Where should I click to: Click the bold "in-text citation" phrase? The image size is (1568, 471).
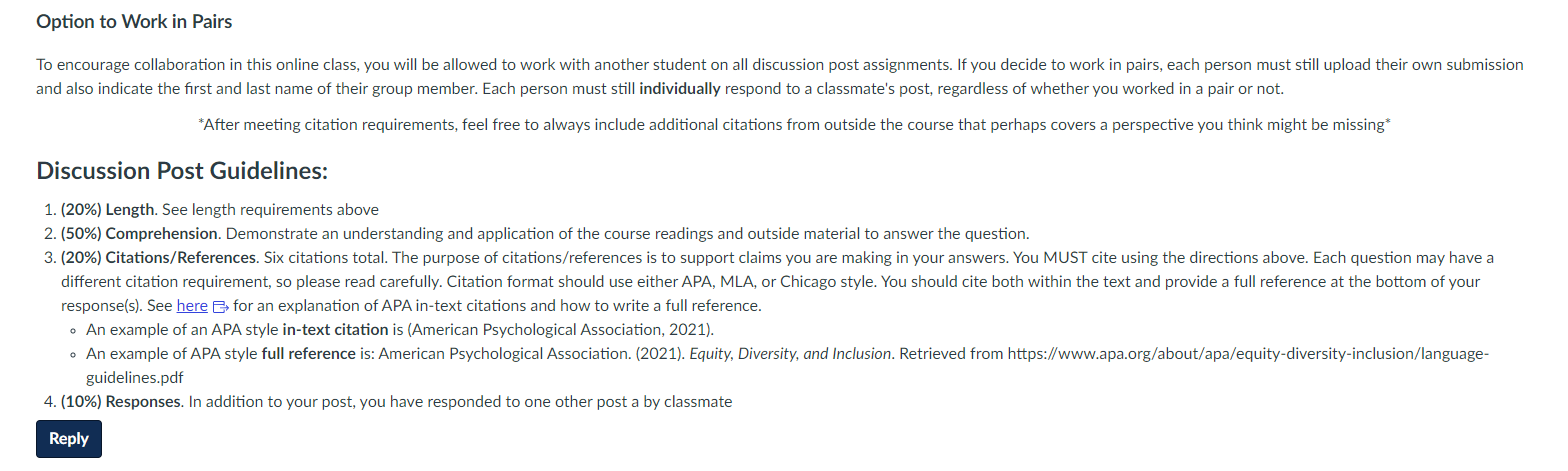pos(336,330)
